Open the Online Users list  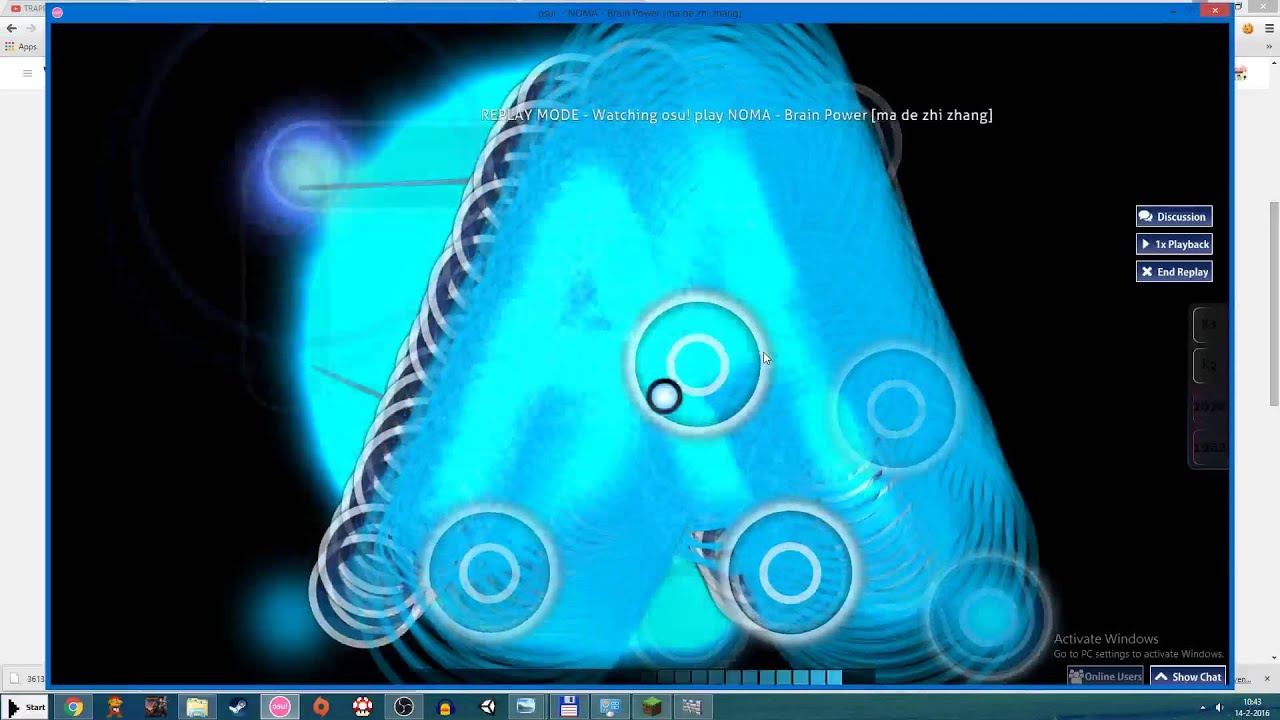point(1105,677)
